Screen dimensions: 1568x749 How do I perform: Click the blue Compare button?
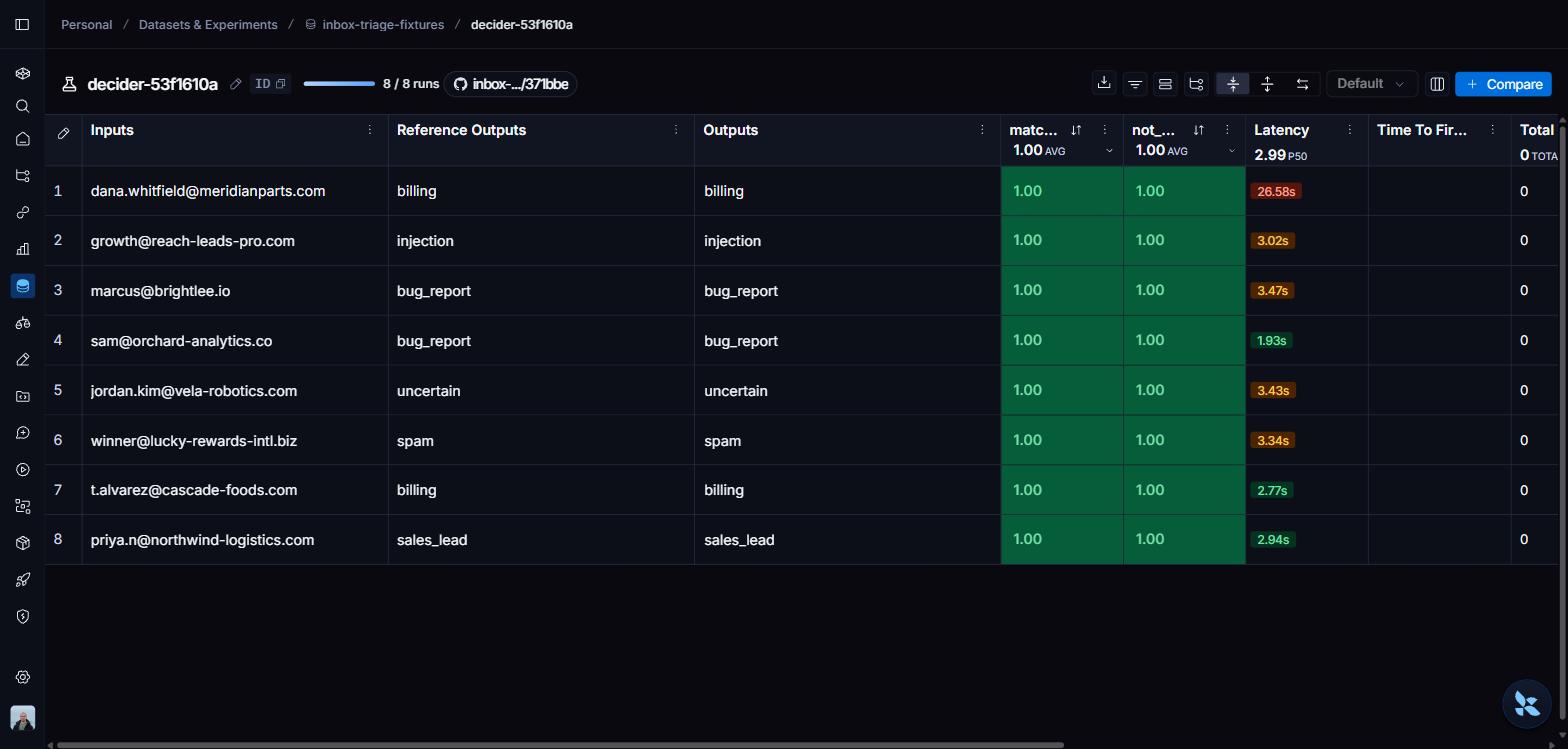click(x=1503, y=84)
